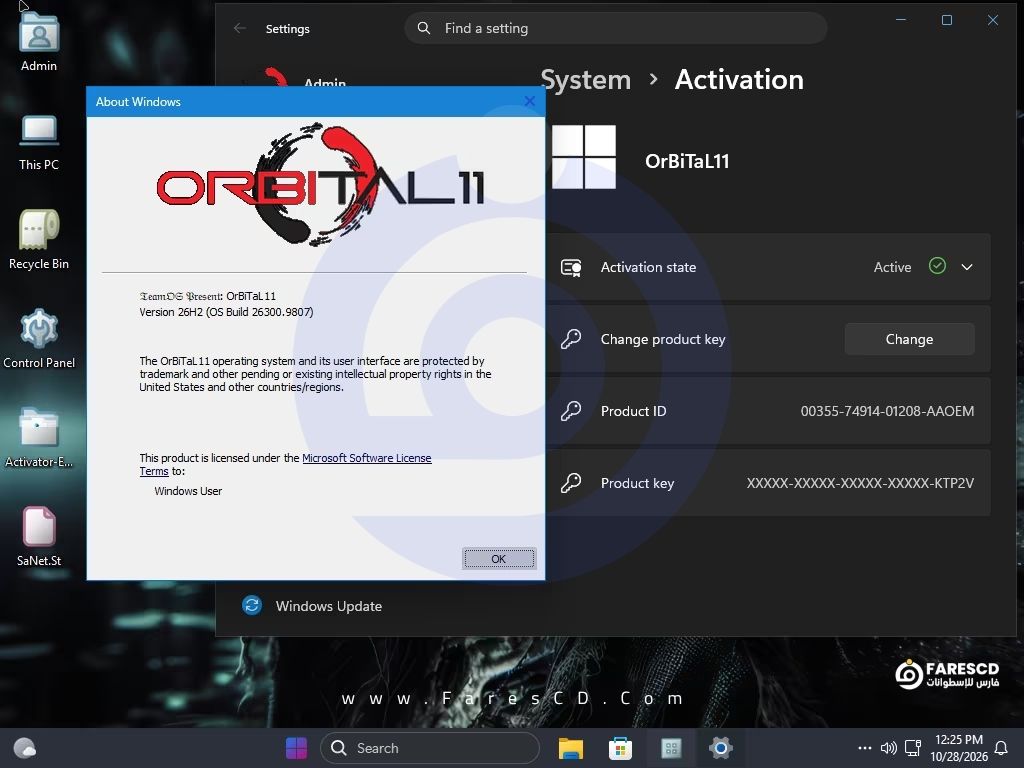Click the System breadcrumb in Settings
Viewport: 1024px width, 768px height.
[x=586, y=80]
